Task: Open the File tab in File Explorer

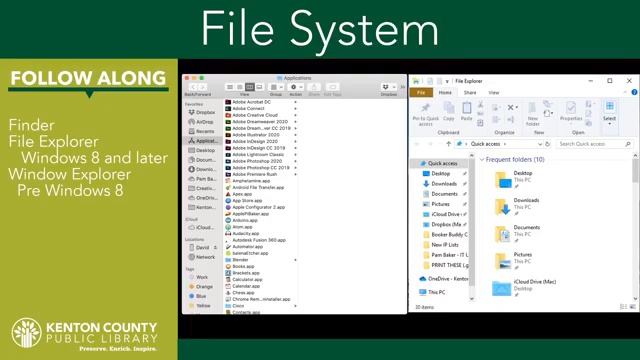Action: 421,93
